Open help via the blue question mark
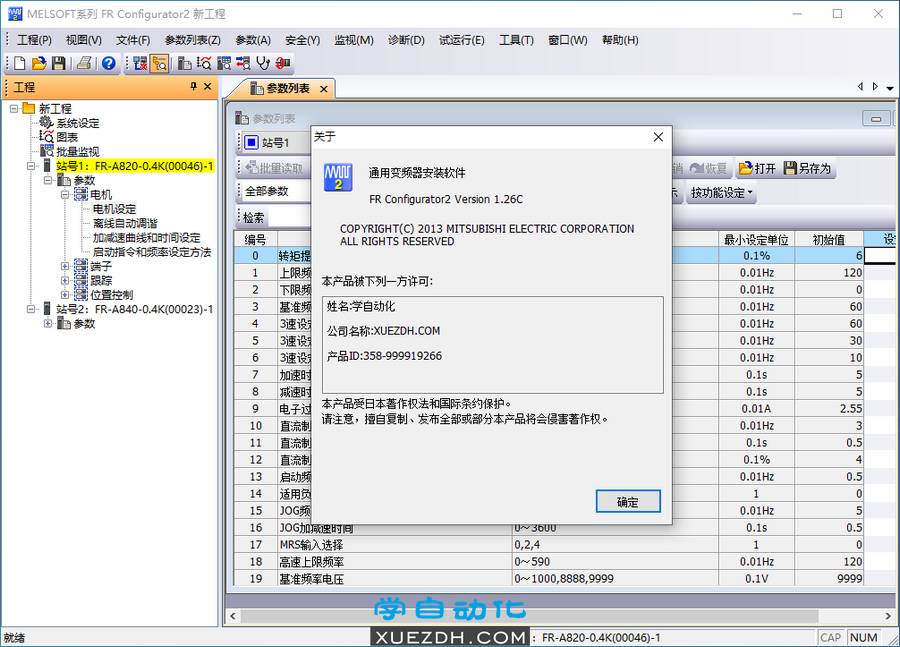900x647 pixels. (108, 63)
